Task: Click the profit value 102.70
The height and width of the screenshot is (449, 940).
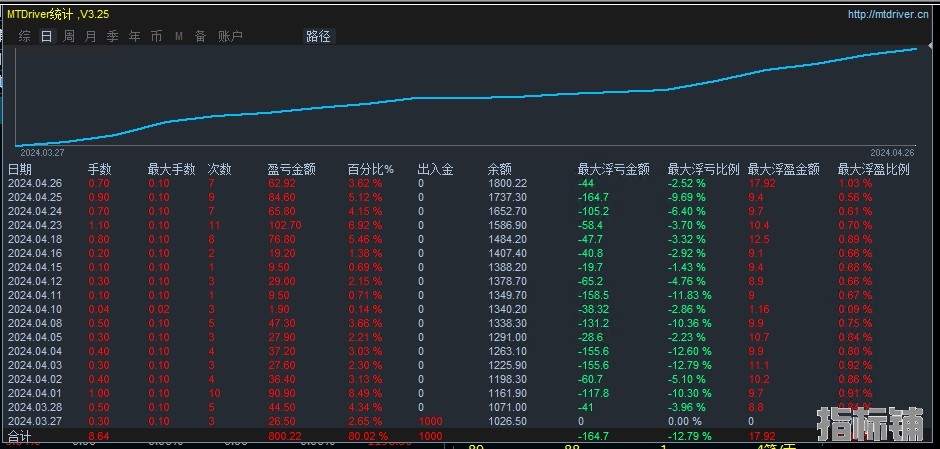Action: pyautogui.click(x=285, y=225)
